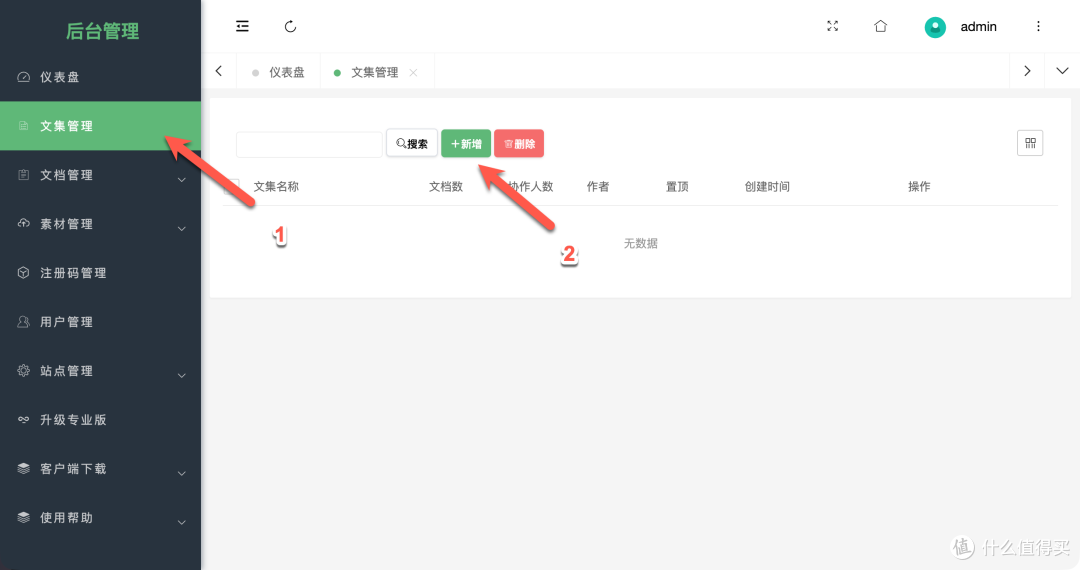1080x570 pixels.
Task: Click the 无数据 empty table message
Action: tap(641, 243)
